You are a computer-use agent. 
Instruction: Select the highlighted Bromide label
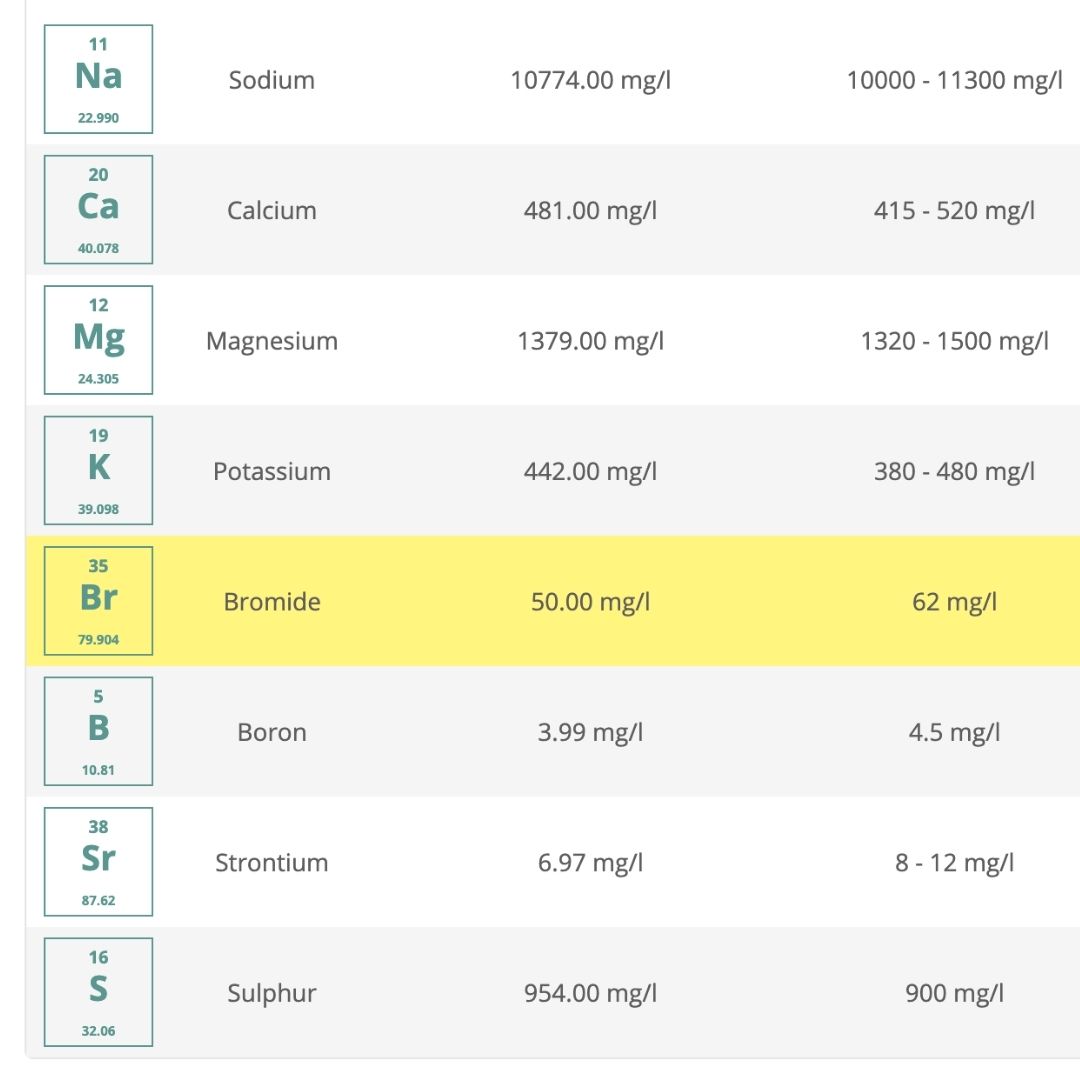272,602
